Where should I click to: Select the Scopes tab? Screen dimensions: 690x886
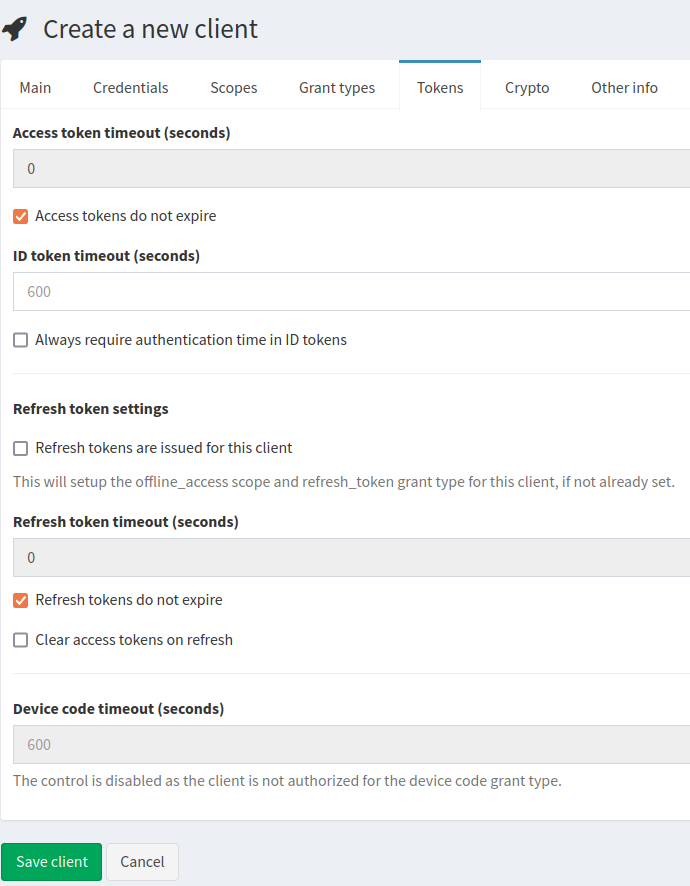pyautogui.click(x=233, y=87)
